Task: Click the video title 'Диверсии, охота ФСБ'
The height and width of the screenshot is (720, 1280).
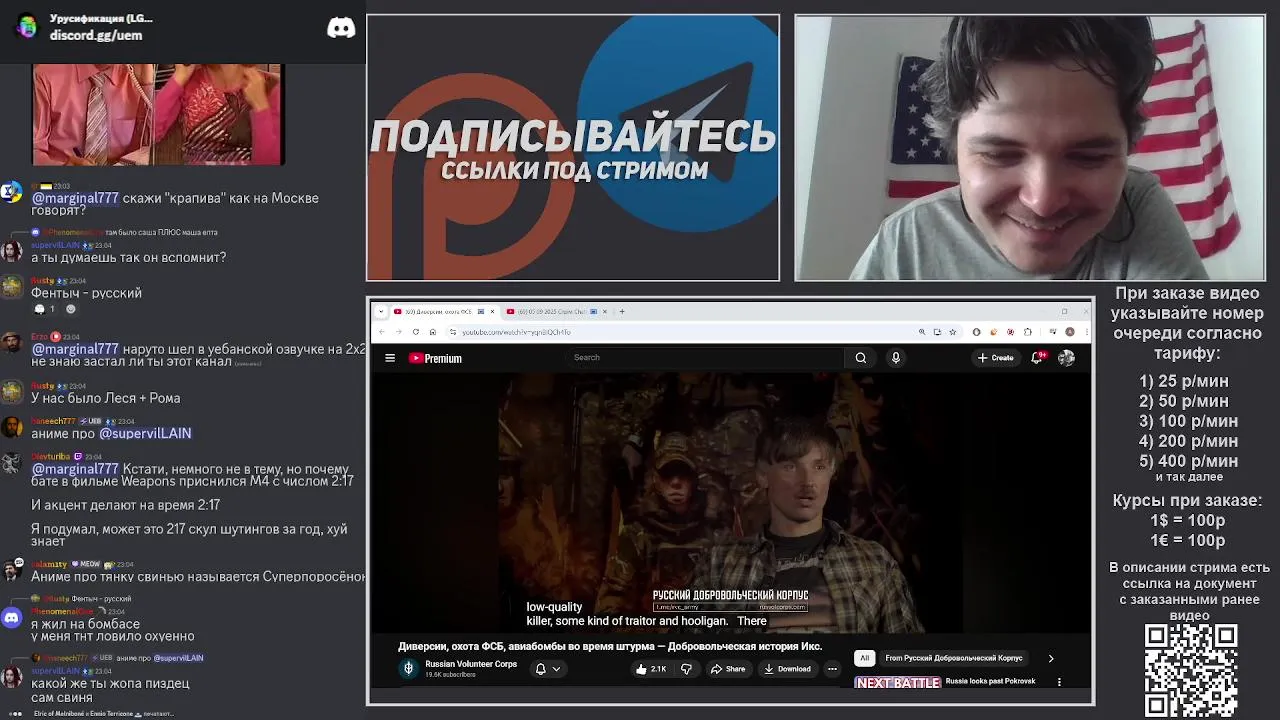Action: [610, 646]
